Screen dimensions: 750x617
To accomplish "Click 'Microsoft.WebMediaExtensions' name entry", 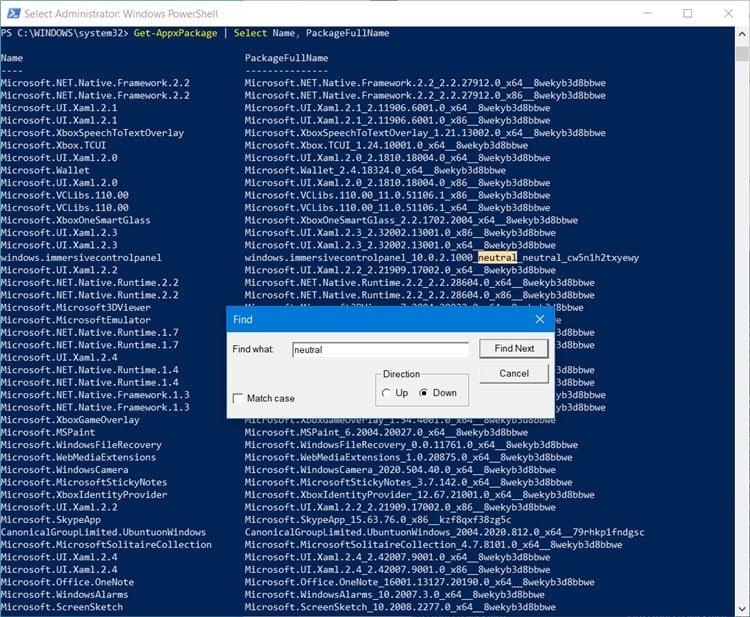I will click(78, 457).
